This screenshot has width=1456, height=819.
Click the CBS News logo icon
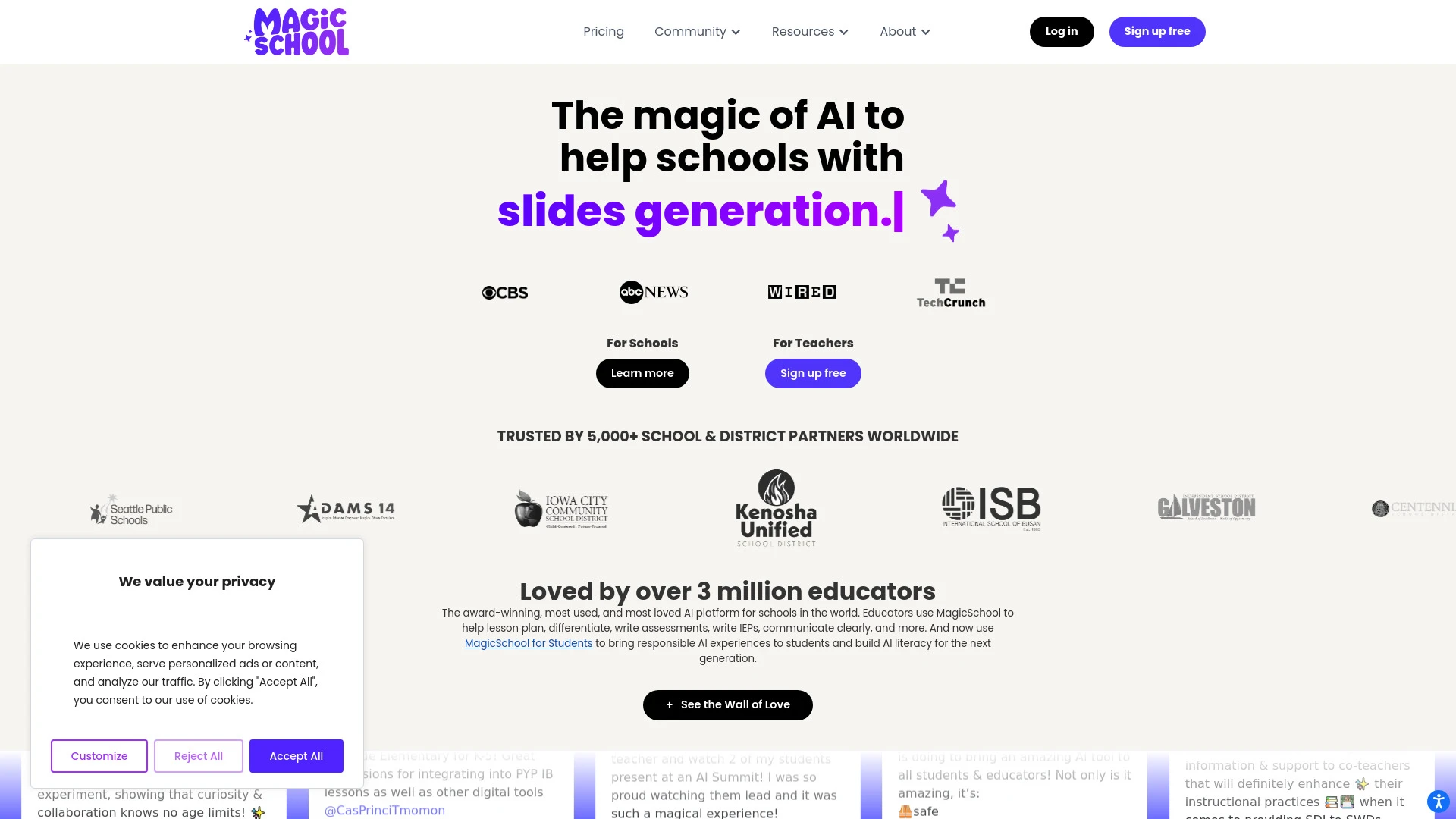(x=504, y=291)
